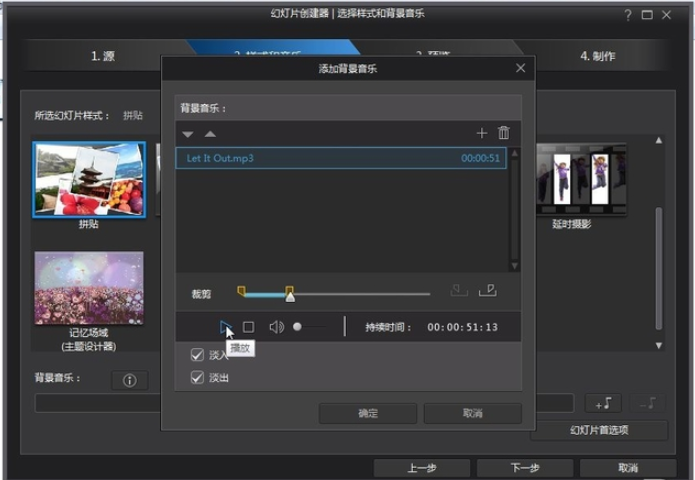Add background music with note plus icon
695x480 pixels.
pyautogui.click(x=603, y=403)
